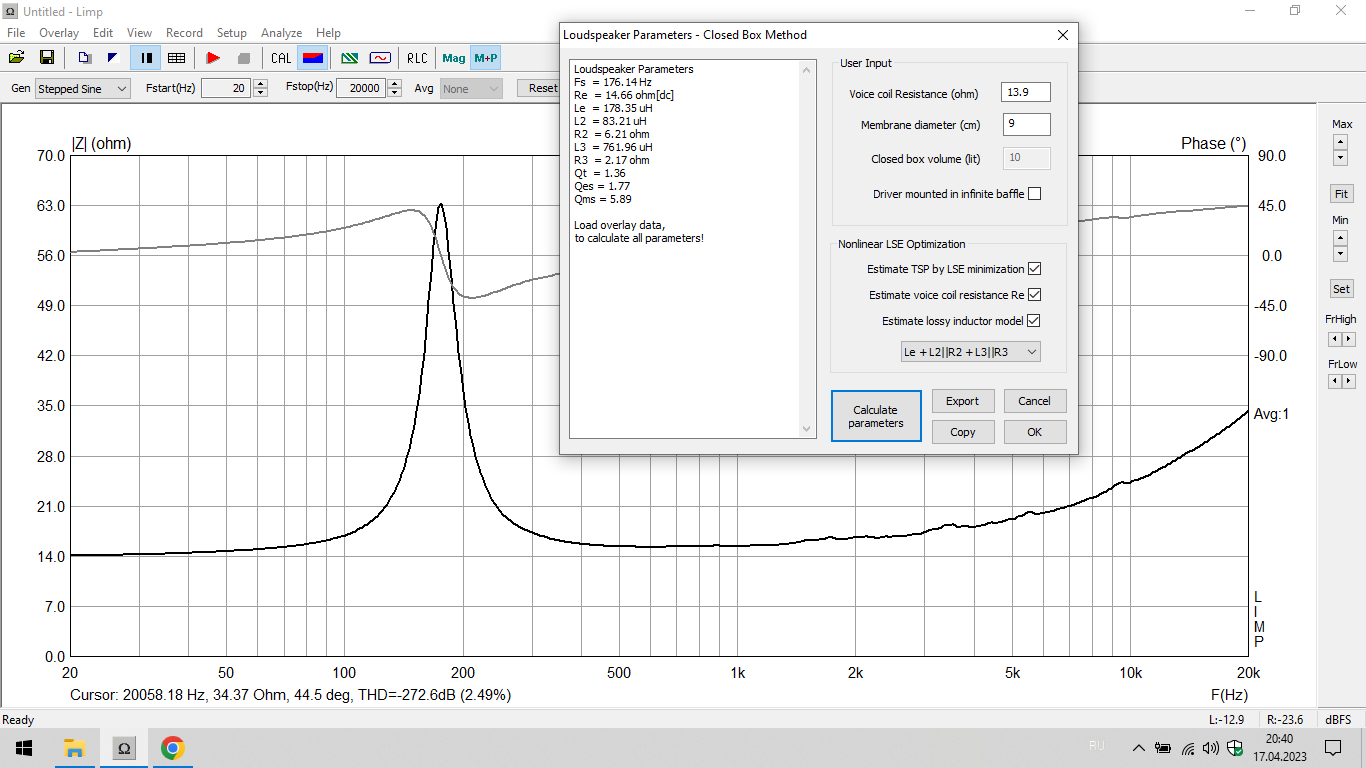This screenshot has height=768, width=1366.
Task: Switch to Mag view toolbar button
Action: point(454,58)
